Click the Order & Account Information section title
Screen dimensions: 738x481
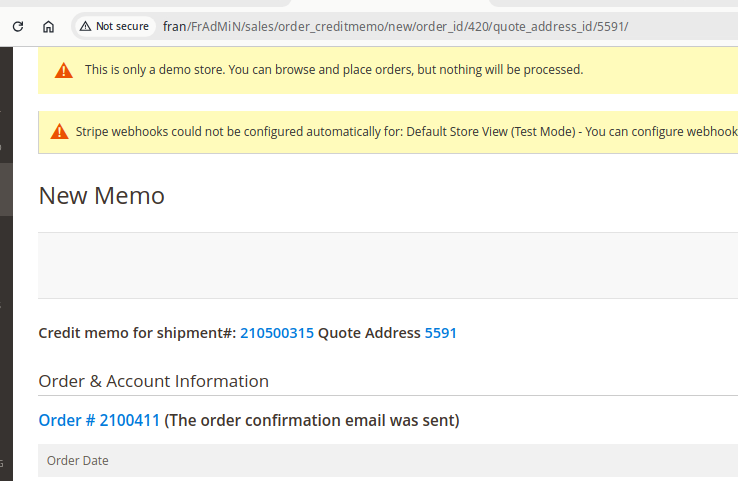click(153, 381)
